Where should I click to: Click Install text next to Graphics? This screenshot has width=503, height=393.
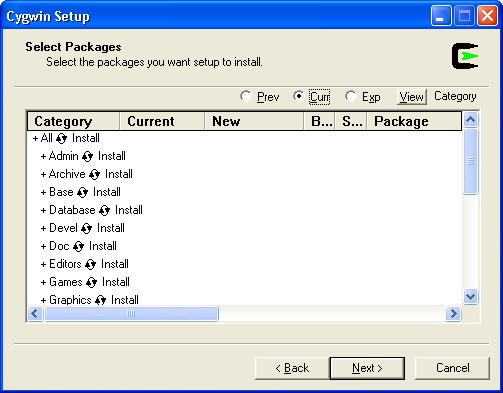pos(125,300)
